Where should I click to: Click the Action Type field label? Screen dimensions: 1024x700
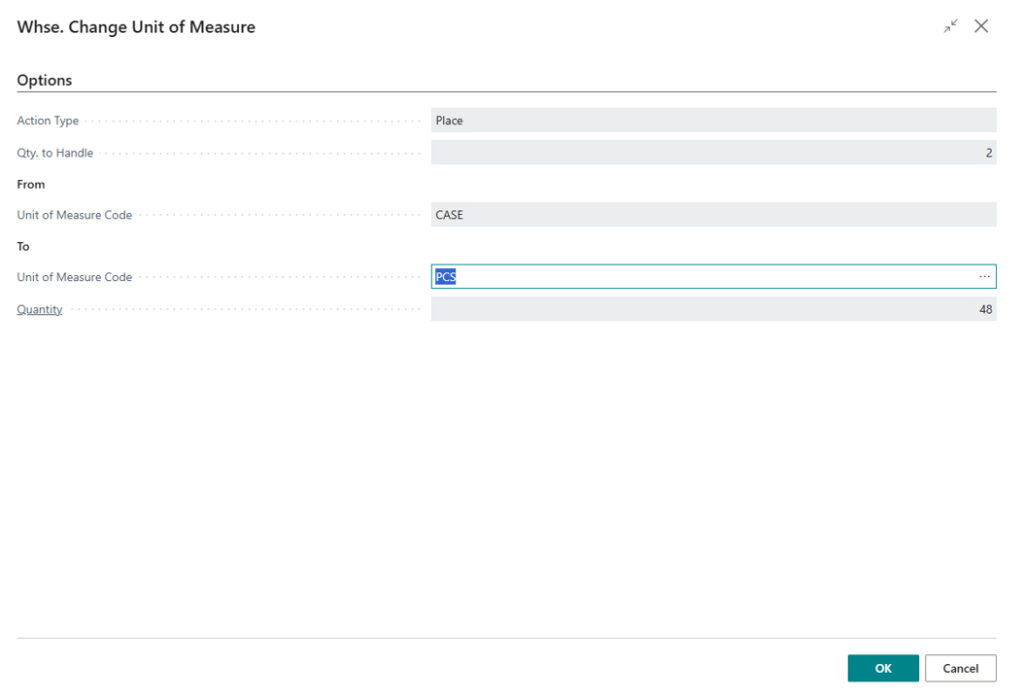click(47, 120)
